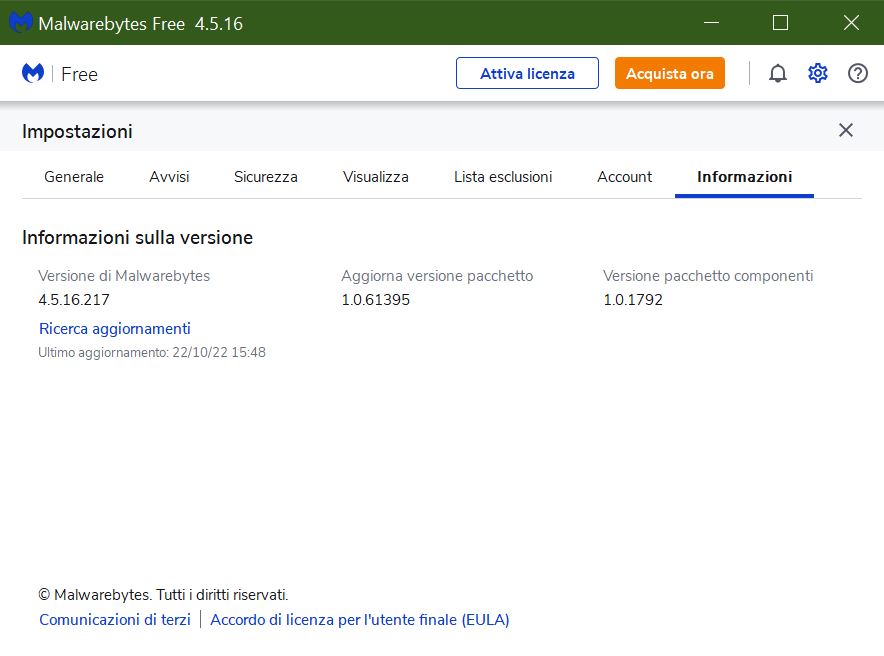
Task: Click the copyright Tutti i diritti riservati text
Action: 163,595
